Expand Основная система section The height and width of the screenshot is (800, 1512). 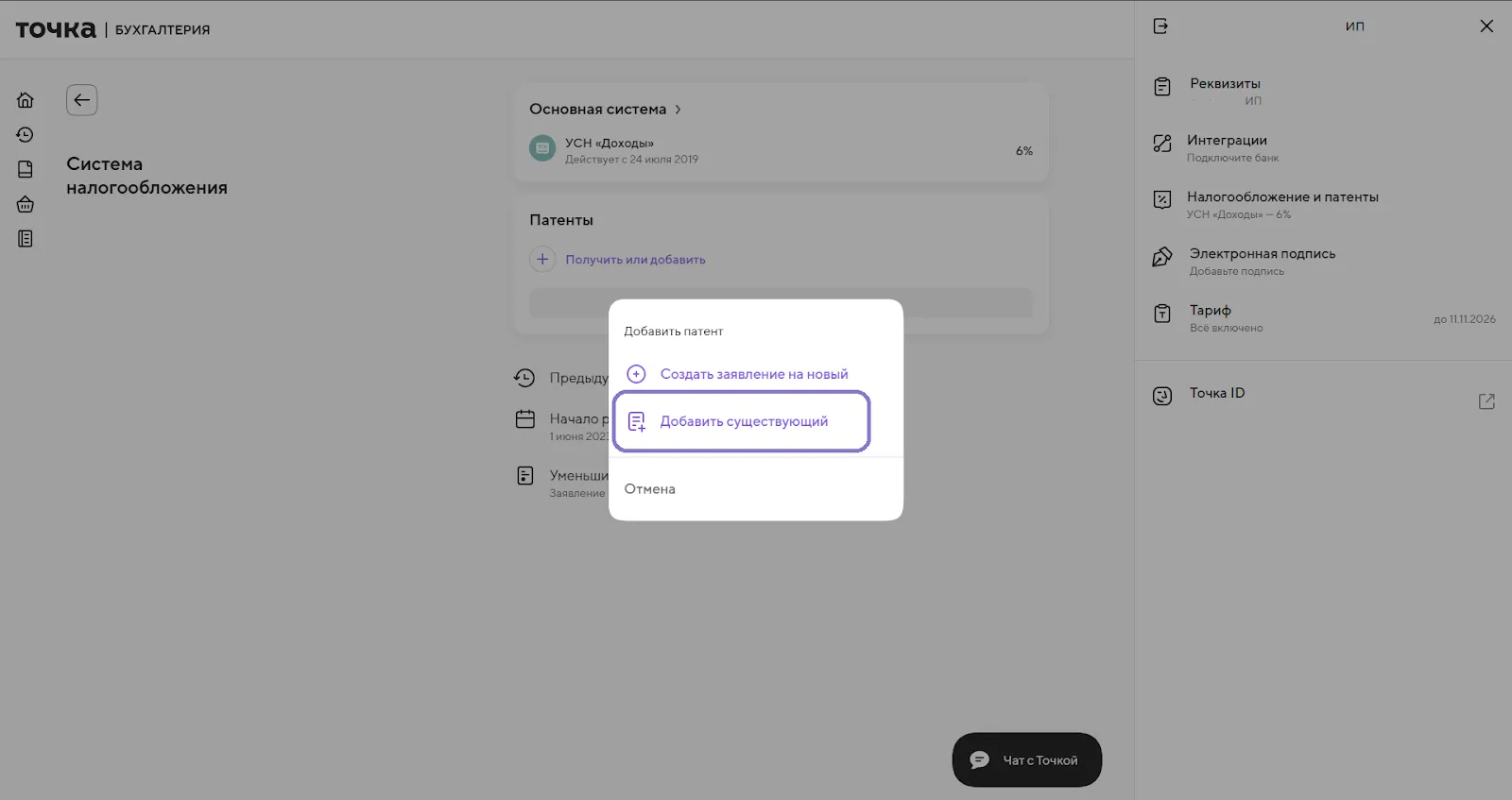605,110
